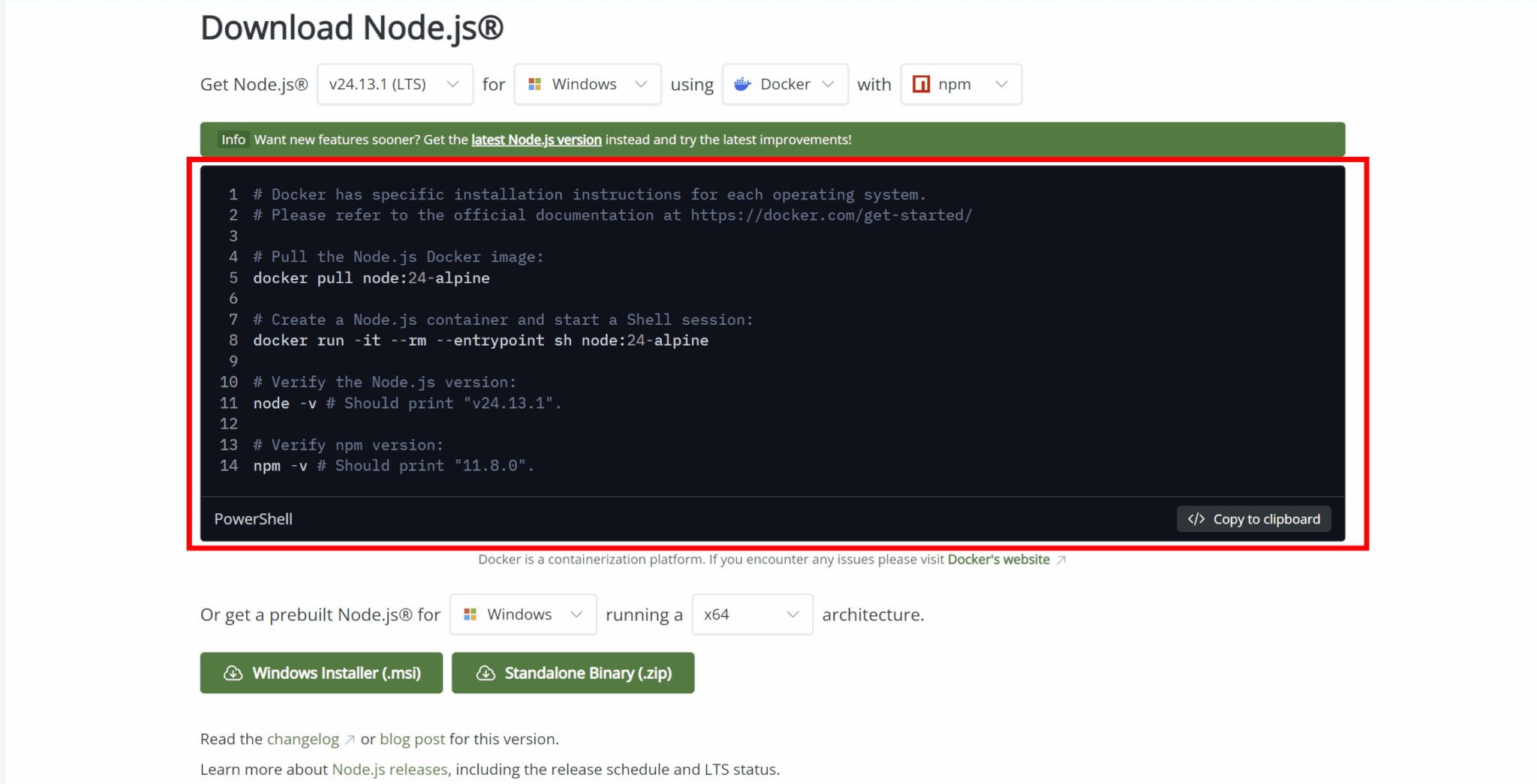The height and width of the screenshot is (784, 1537).
Task: Click the docker pull node:24-alpine code line
Action: coord(371,278)
